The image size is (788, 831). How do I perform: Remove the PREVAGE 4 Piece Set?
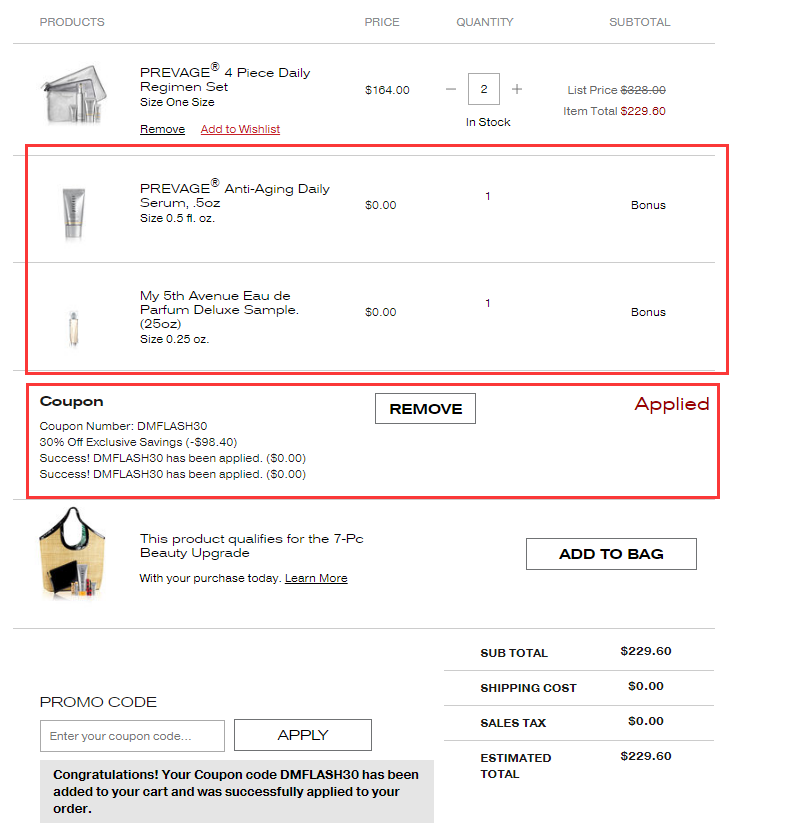(162, 129)
